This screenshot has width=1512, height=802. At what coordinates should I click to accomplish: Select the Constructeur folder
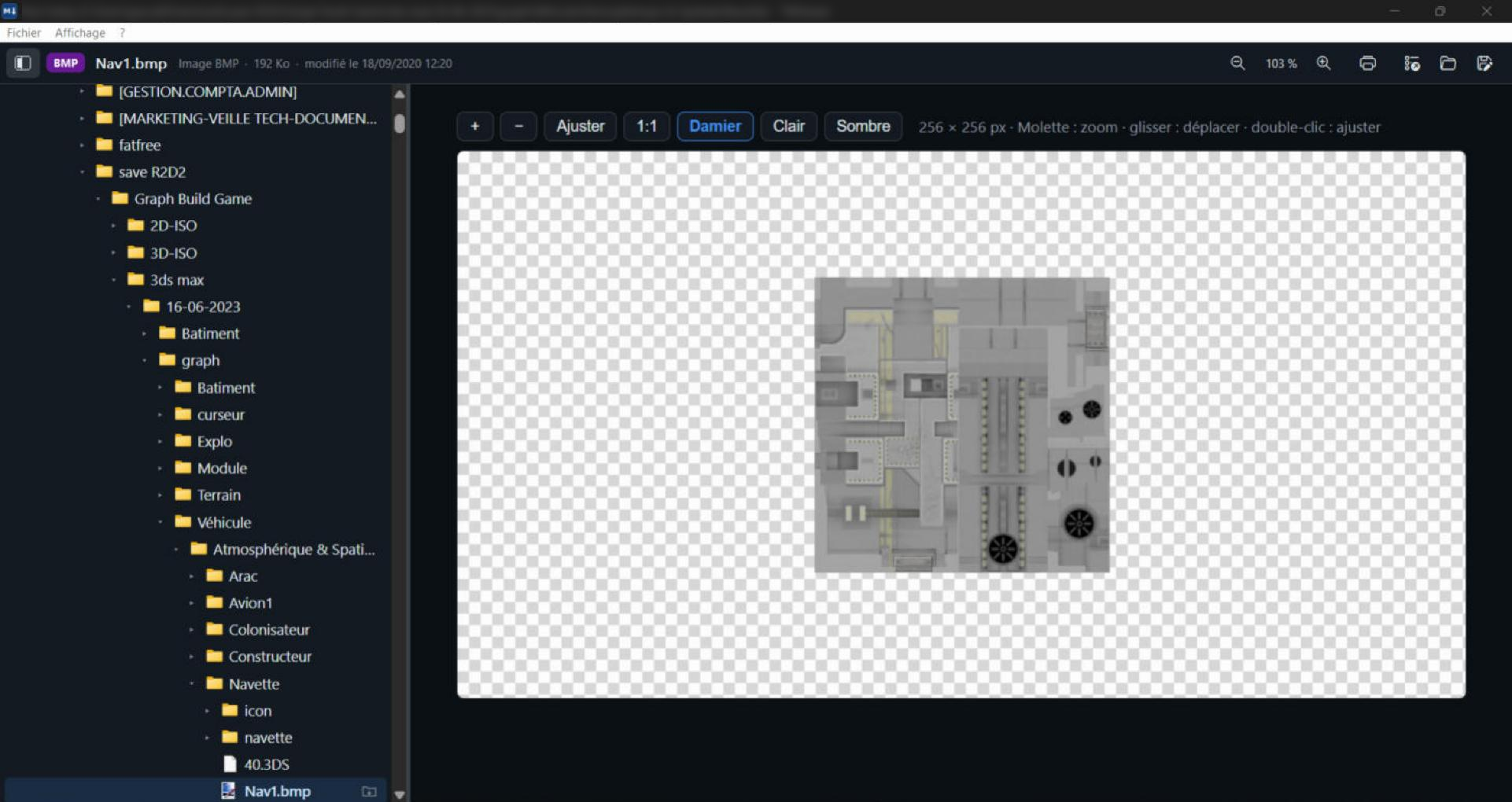[270, 656]
